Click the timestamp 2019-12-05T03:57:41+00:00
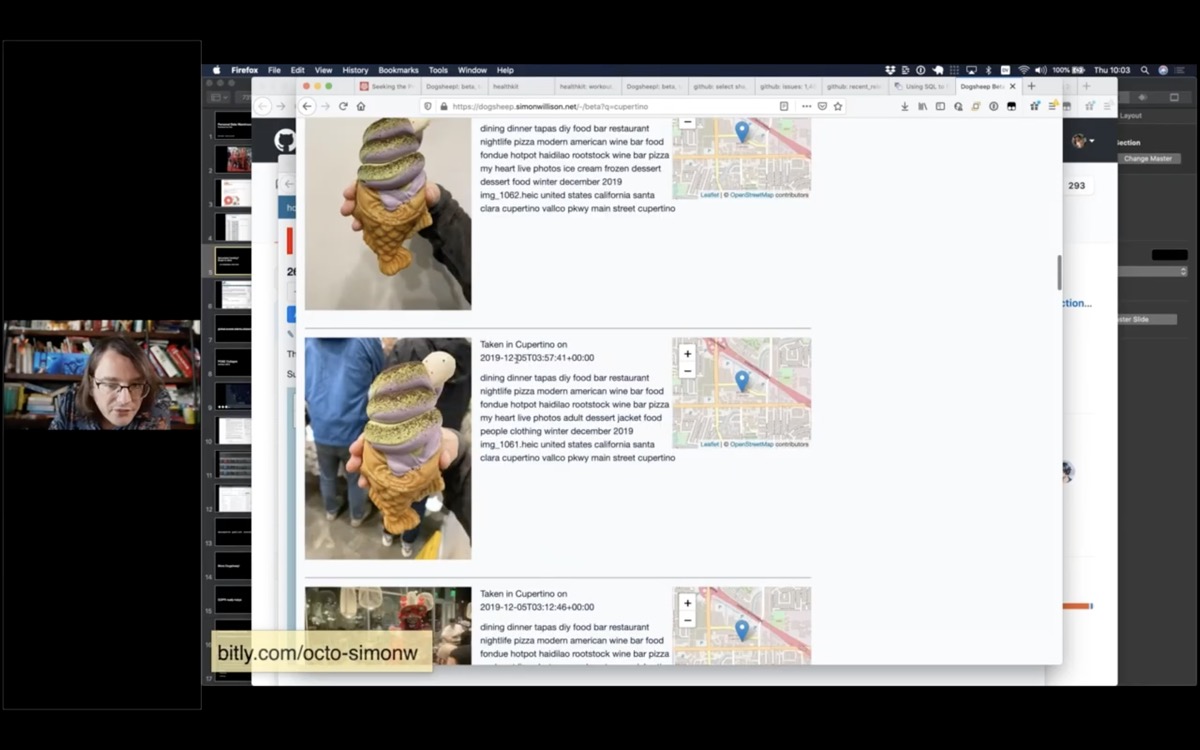 537,357
